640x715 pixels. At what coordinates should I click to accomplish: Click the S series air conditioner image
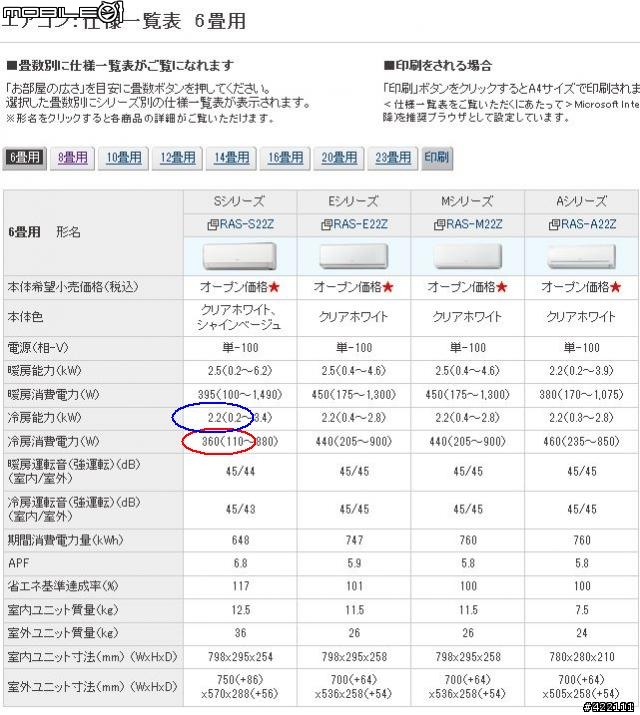240,256
